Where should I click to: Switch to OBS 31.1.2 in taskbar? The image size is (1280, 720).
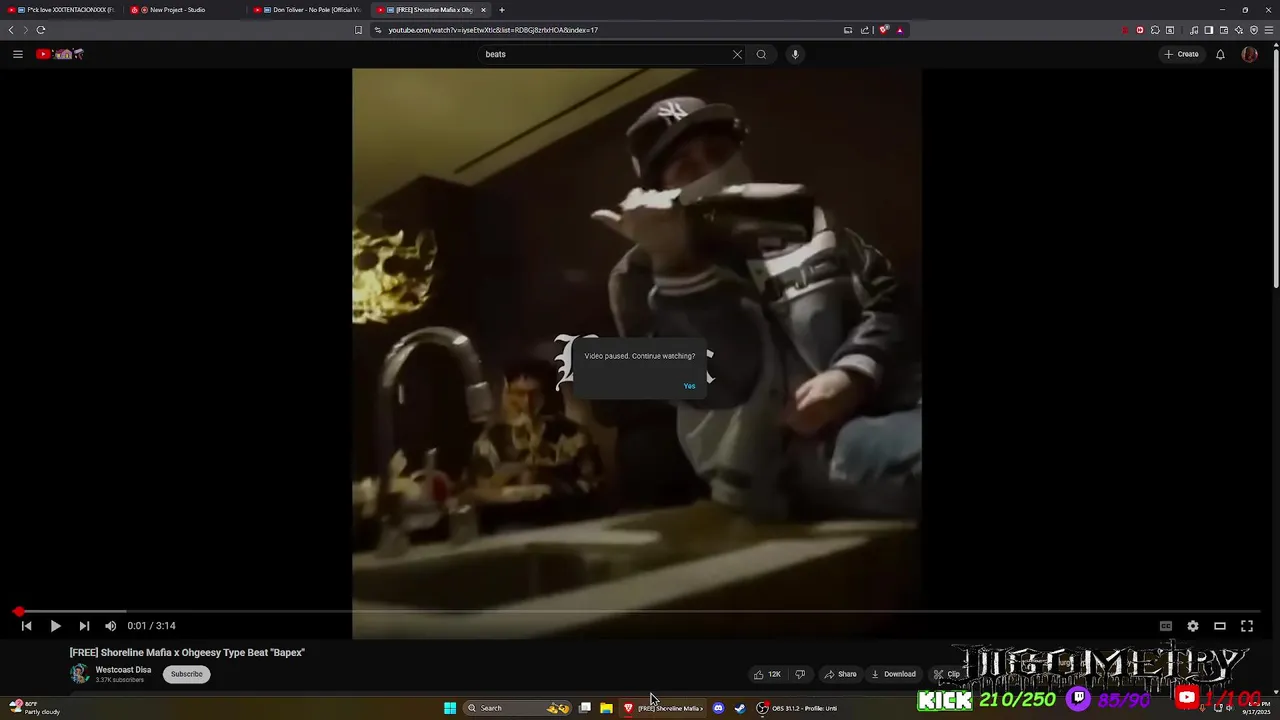click(797, 708)
